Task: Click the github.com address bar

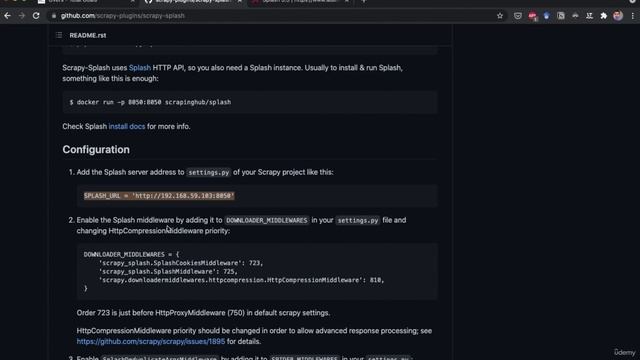Action: point(273,16)
